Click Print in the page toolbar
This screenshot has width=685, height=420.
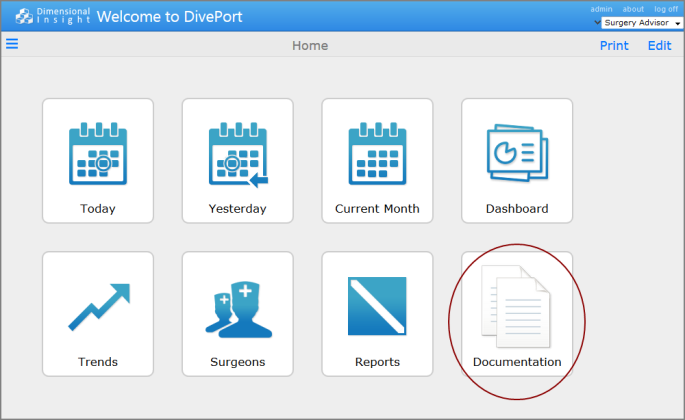click(614, 46)
